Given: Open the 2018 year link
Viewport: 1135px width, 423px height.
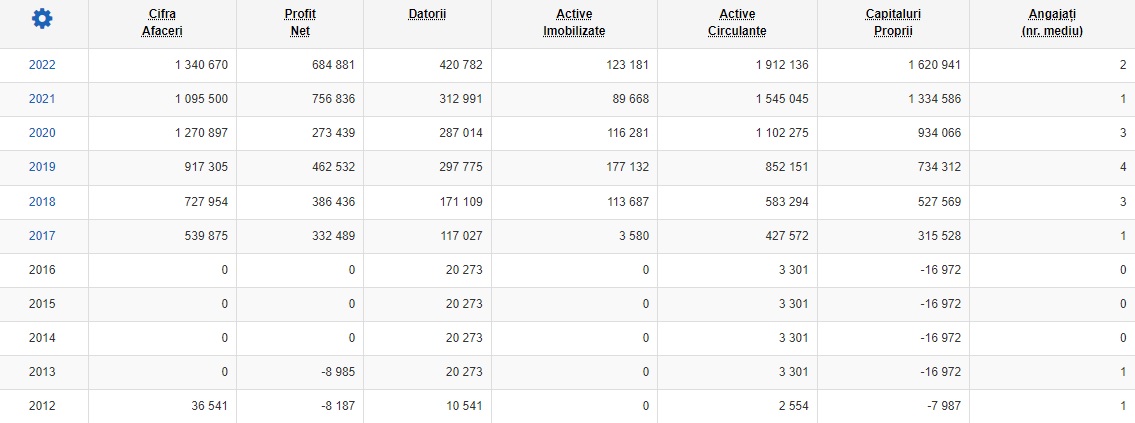Looking at the screenshot, I should [42, 201].
